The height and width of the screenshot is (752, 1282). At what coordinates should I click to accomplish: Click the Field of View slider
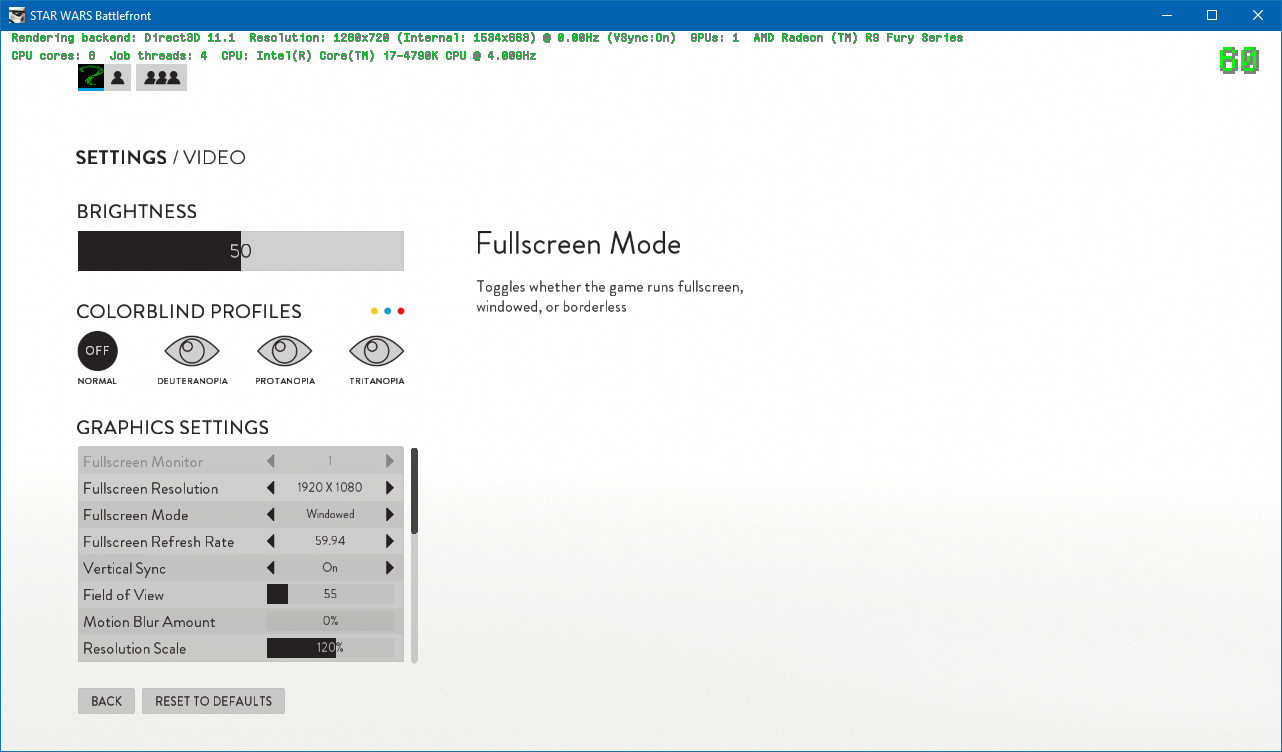[330, 594]
